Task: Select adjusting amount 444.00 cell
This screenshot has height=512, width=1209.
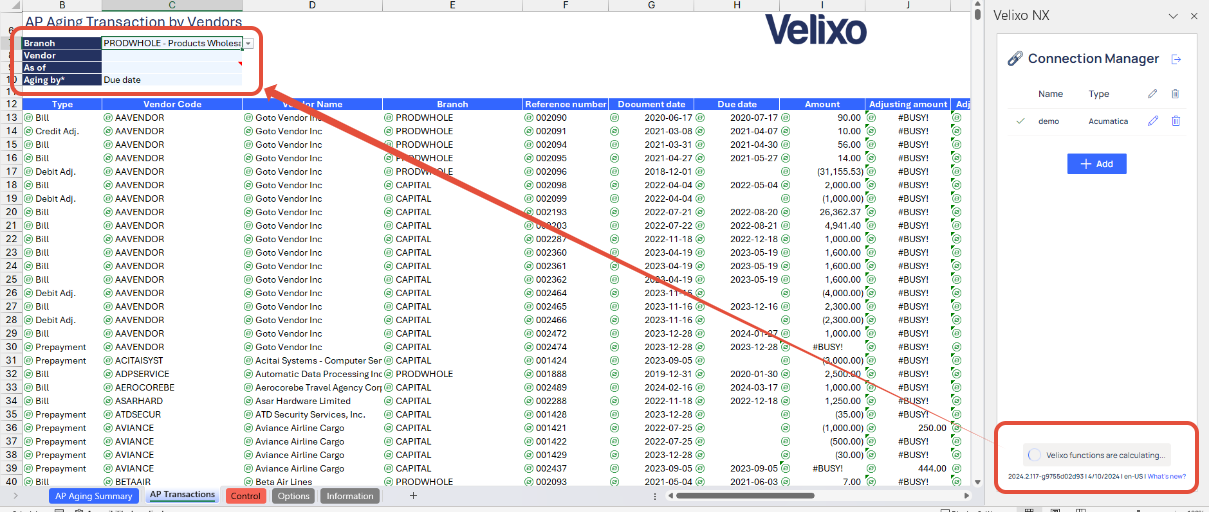Action: (x=908, y=468)
